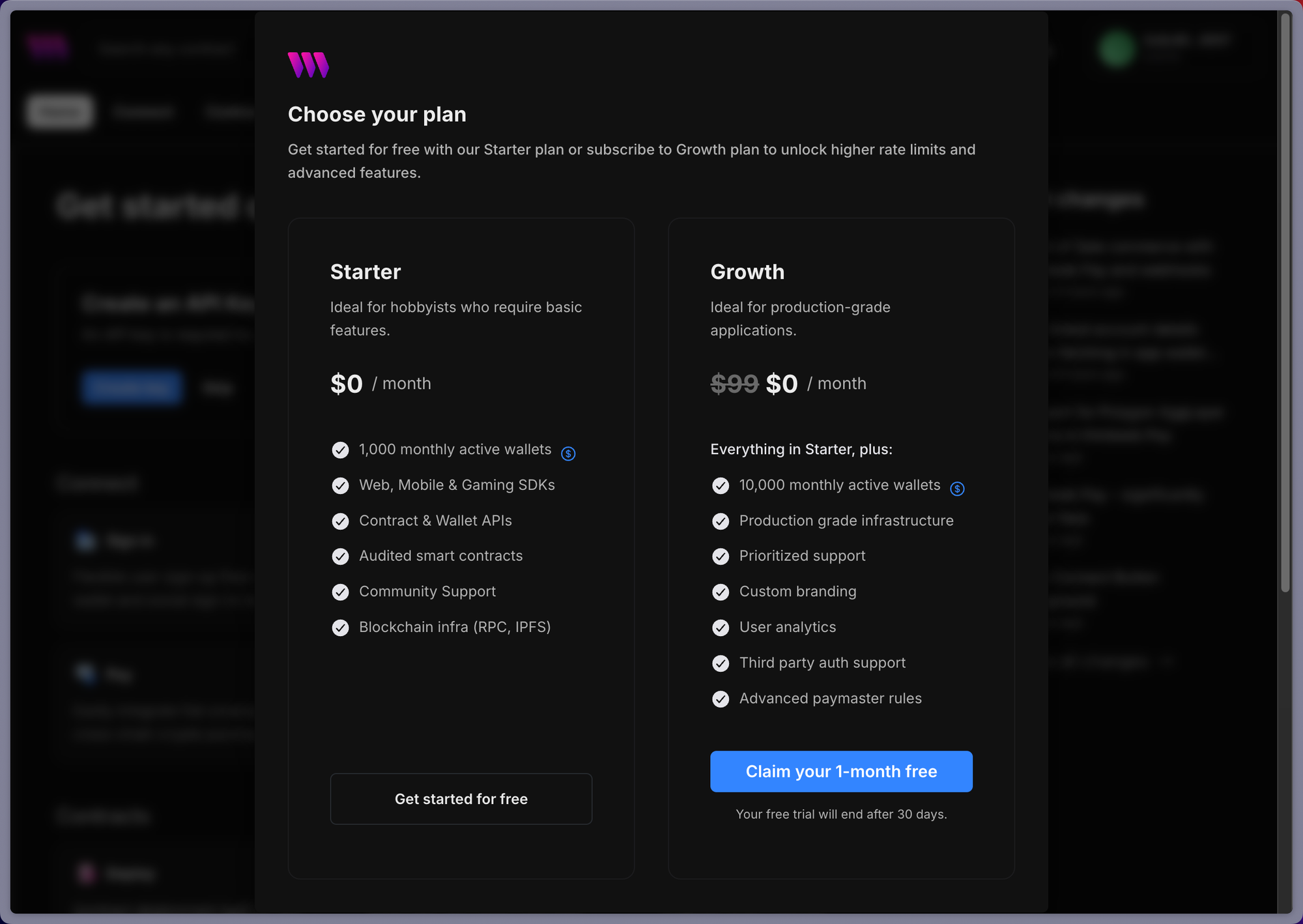Screen dimensions: 1303x924
Task: Click dollar info icon beside 10,000 monthly wallets
Action: coord(956,489)
